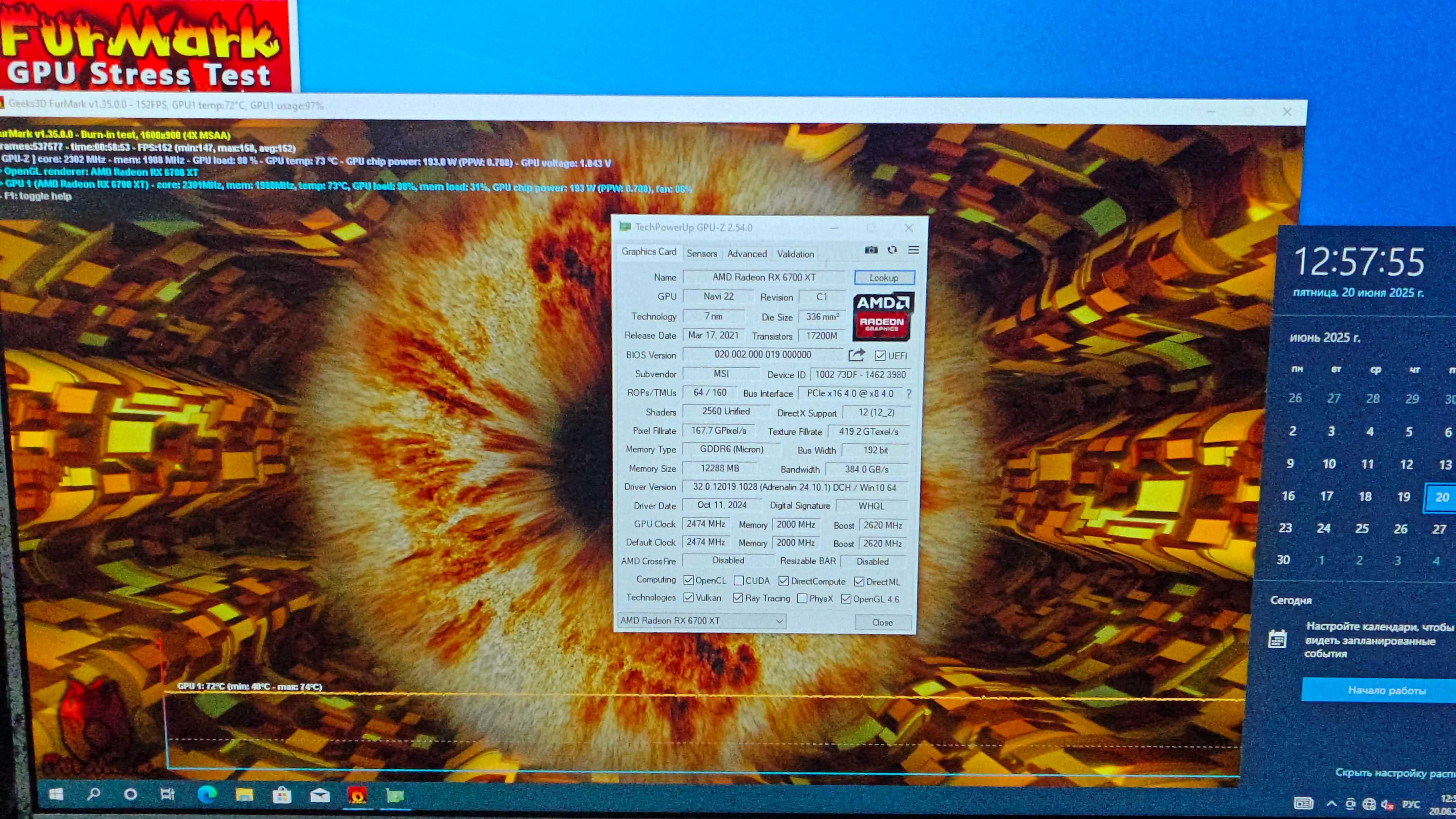Click the GPU-Z title bar app icon
Viewport: 1456px width, 819px height.
(625, 227)
